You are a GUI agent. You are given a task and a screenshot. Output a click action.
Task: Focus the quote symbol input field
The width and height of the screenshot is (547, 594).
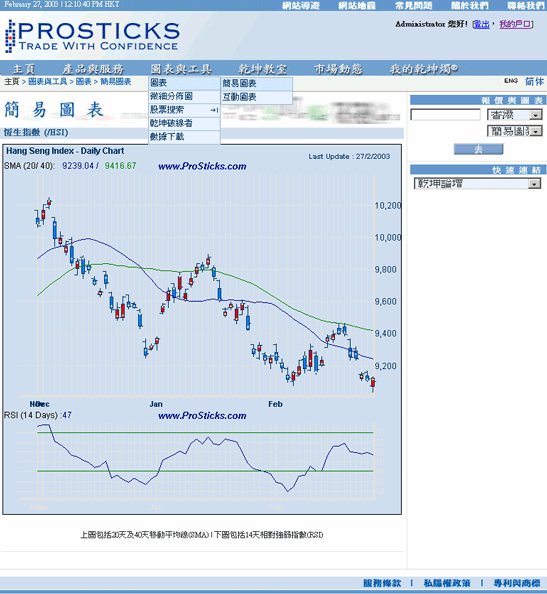tap(445, 115)
